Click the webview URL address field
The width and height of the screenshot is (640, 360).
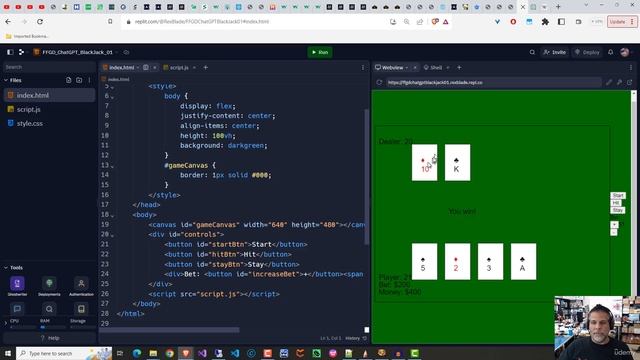(493, 82)
